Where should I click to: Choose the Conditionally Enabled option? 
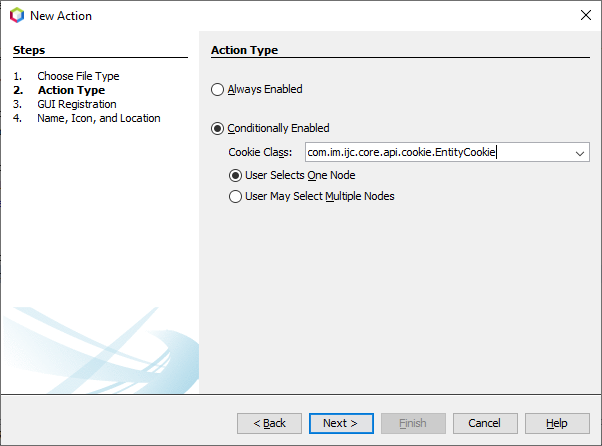pyautogui.click(x=218, y=128)
